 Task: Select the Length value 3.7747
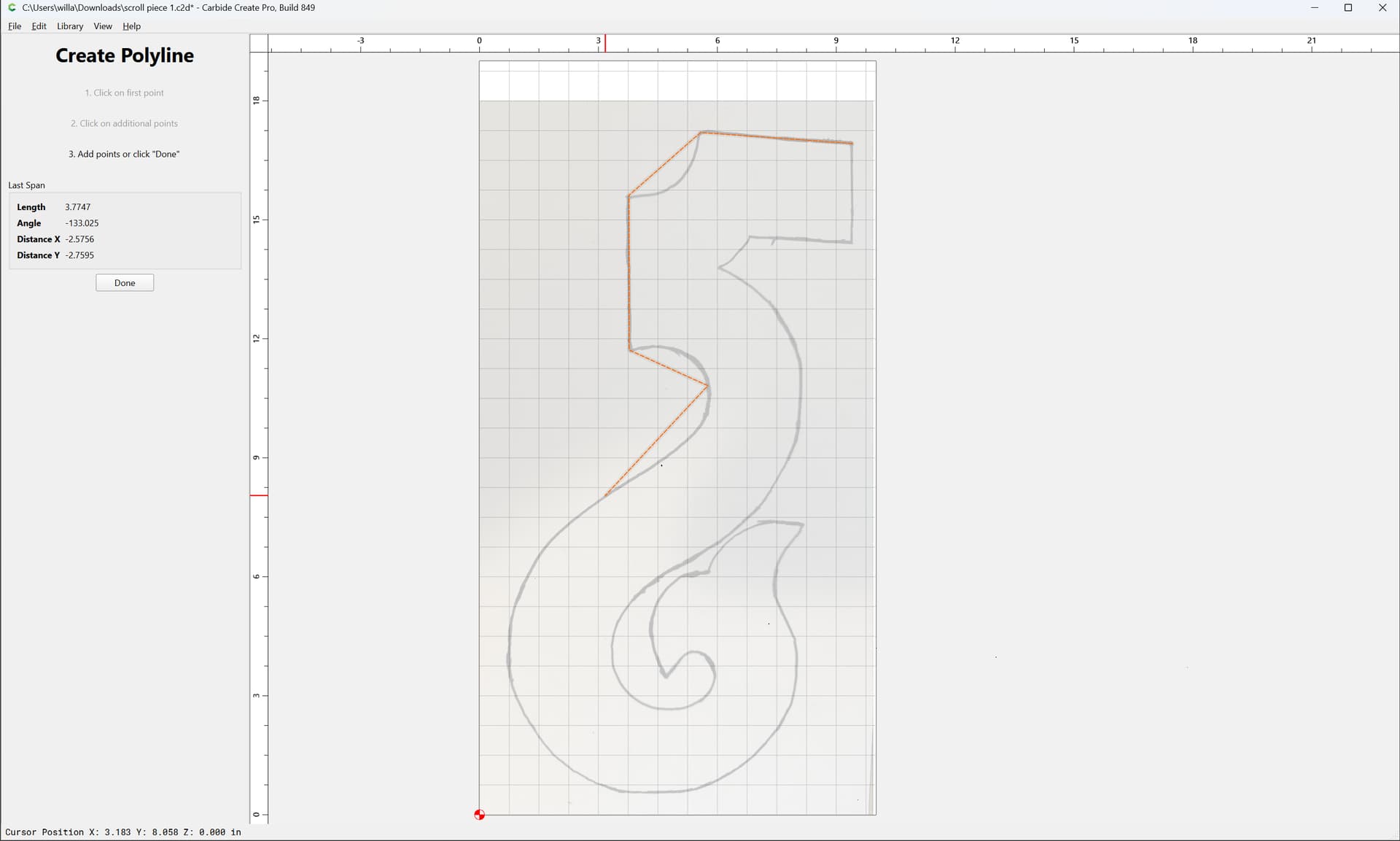[78, 207]
